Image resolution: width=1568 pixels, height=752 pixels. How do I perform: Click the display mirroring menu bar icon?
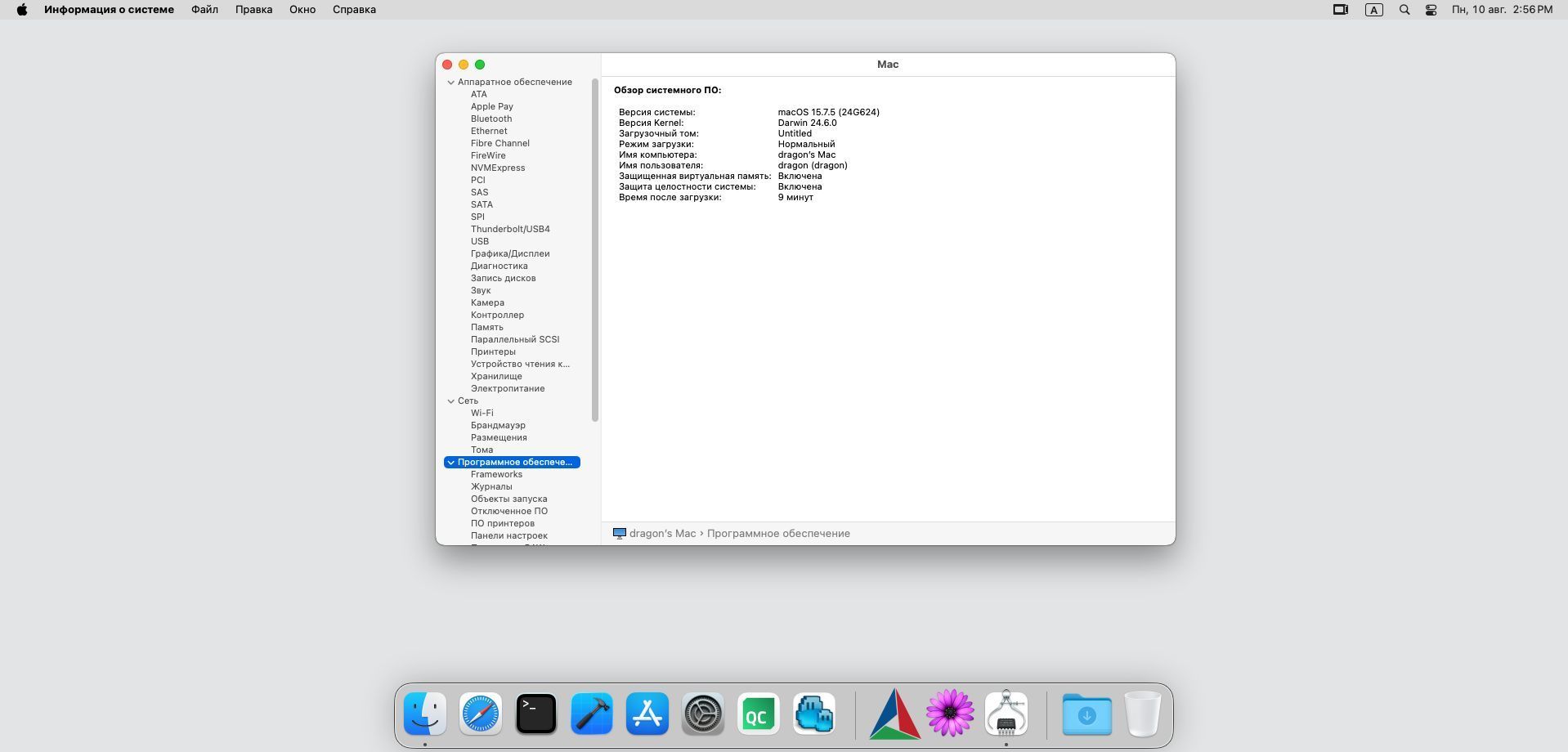click(1341, 10)
